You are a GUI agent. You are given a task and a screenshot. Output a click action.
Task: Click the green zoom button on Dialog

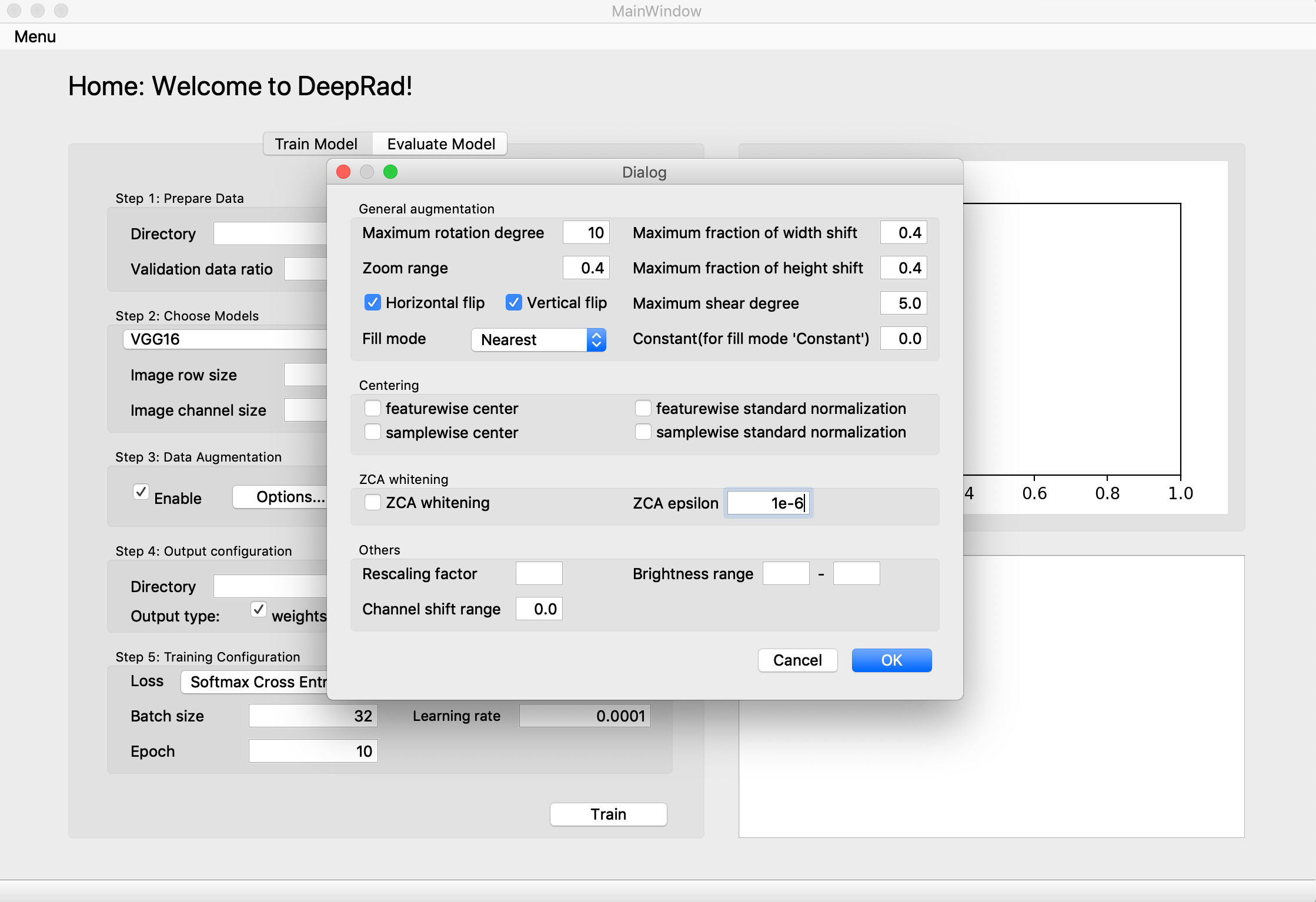(390, 172)
